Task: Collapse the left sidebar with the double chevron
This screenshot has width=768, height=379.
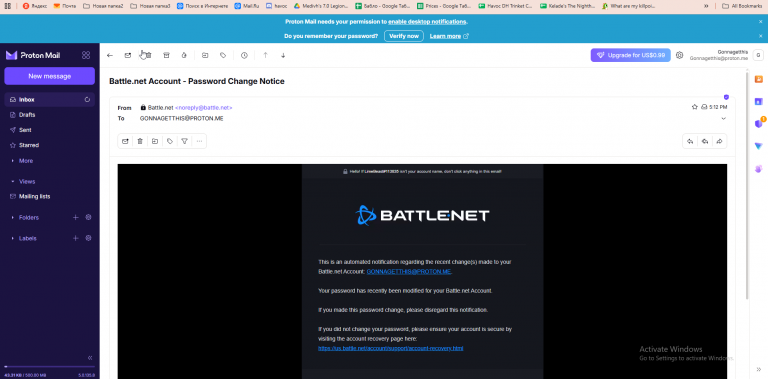Action: [x=90, y=358]
